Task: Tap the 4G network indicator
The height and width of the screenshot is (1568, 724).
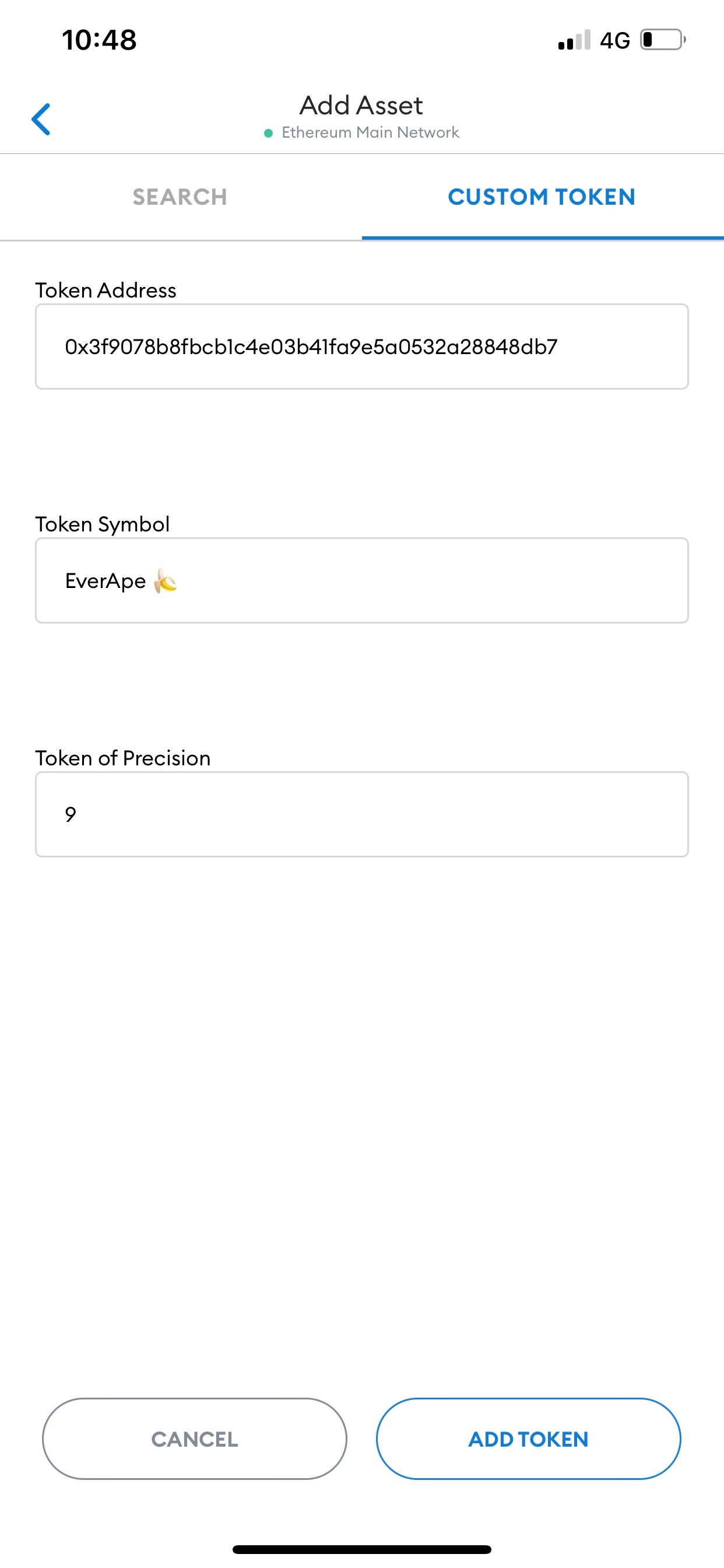Action: coord(614,41)
